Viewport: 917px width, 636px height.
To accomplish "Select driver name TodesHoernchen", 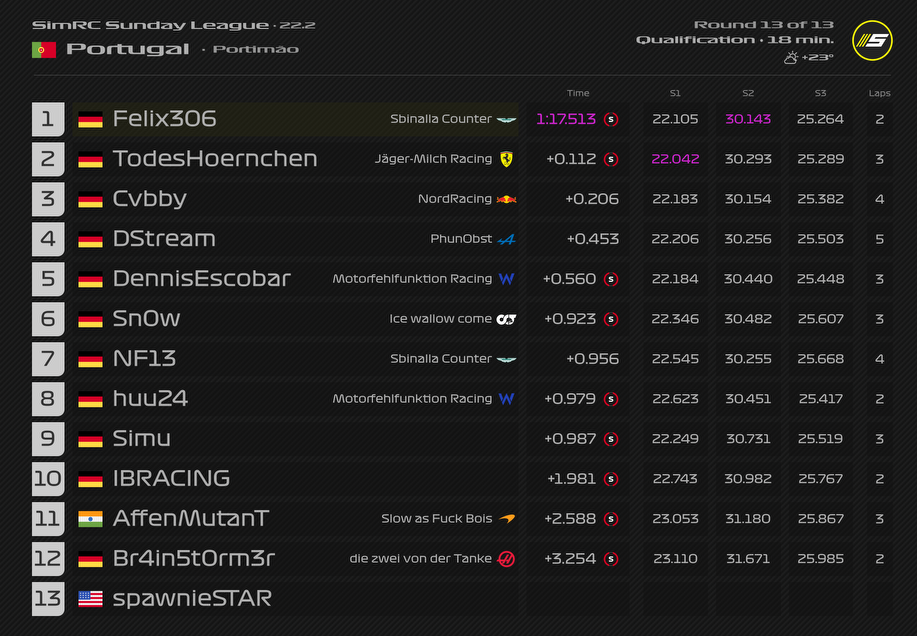I will coord(215,159).
